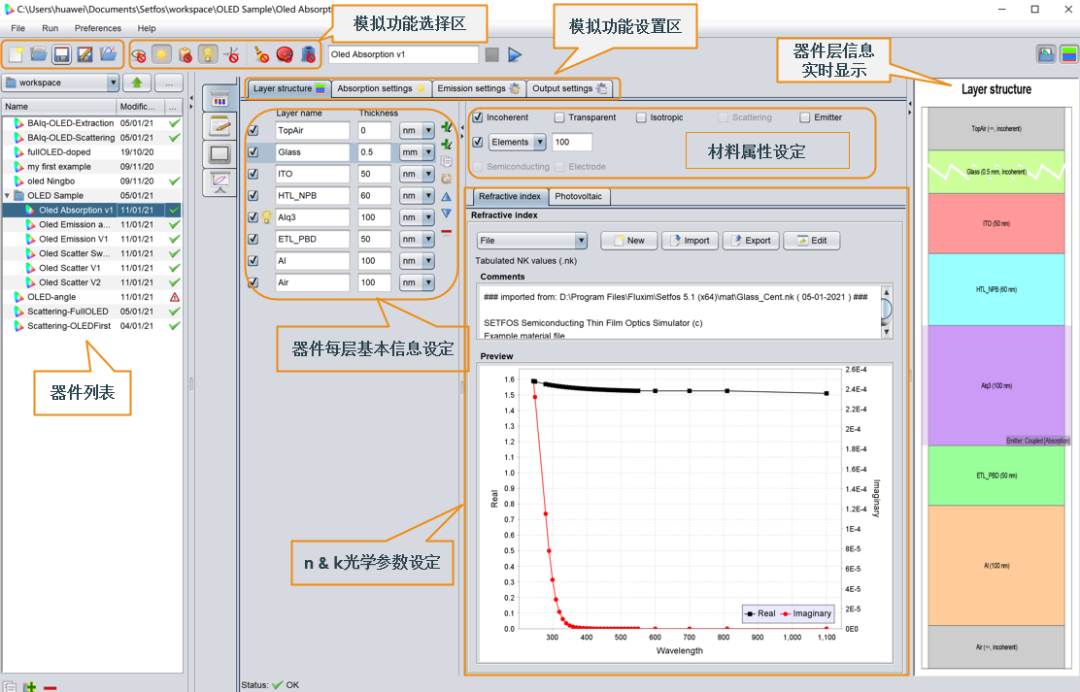
Task: Toggle the blue cylinder mode icon
Action: tap(308, 54)
